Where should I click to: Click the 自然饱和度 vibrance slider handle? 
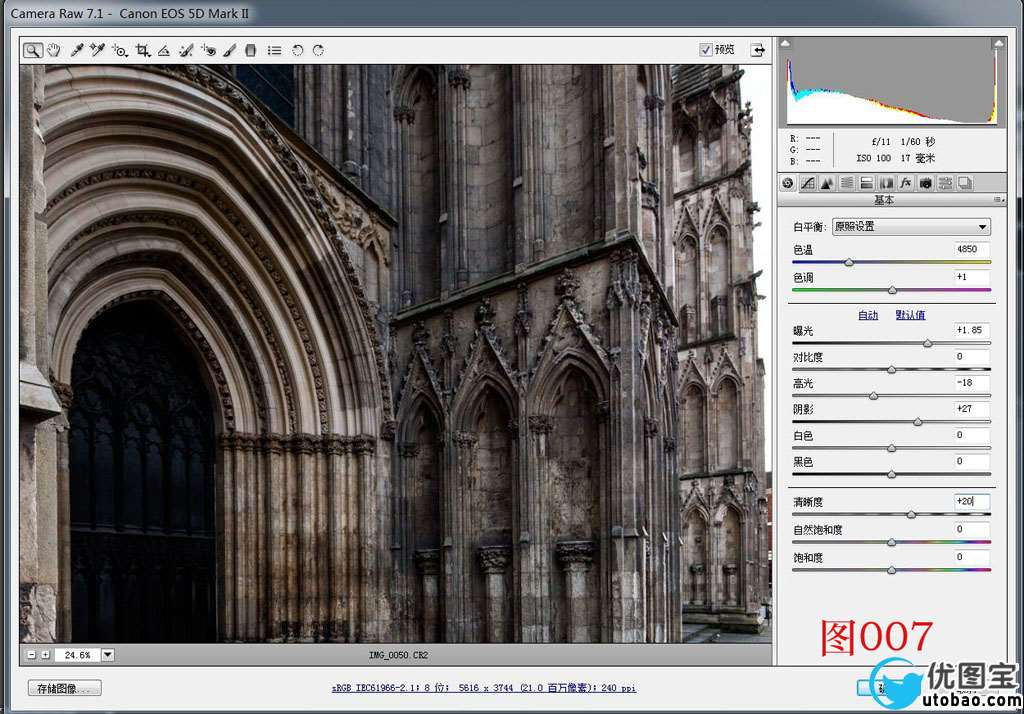click(891, 542)
